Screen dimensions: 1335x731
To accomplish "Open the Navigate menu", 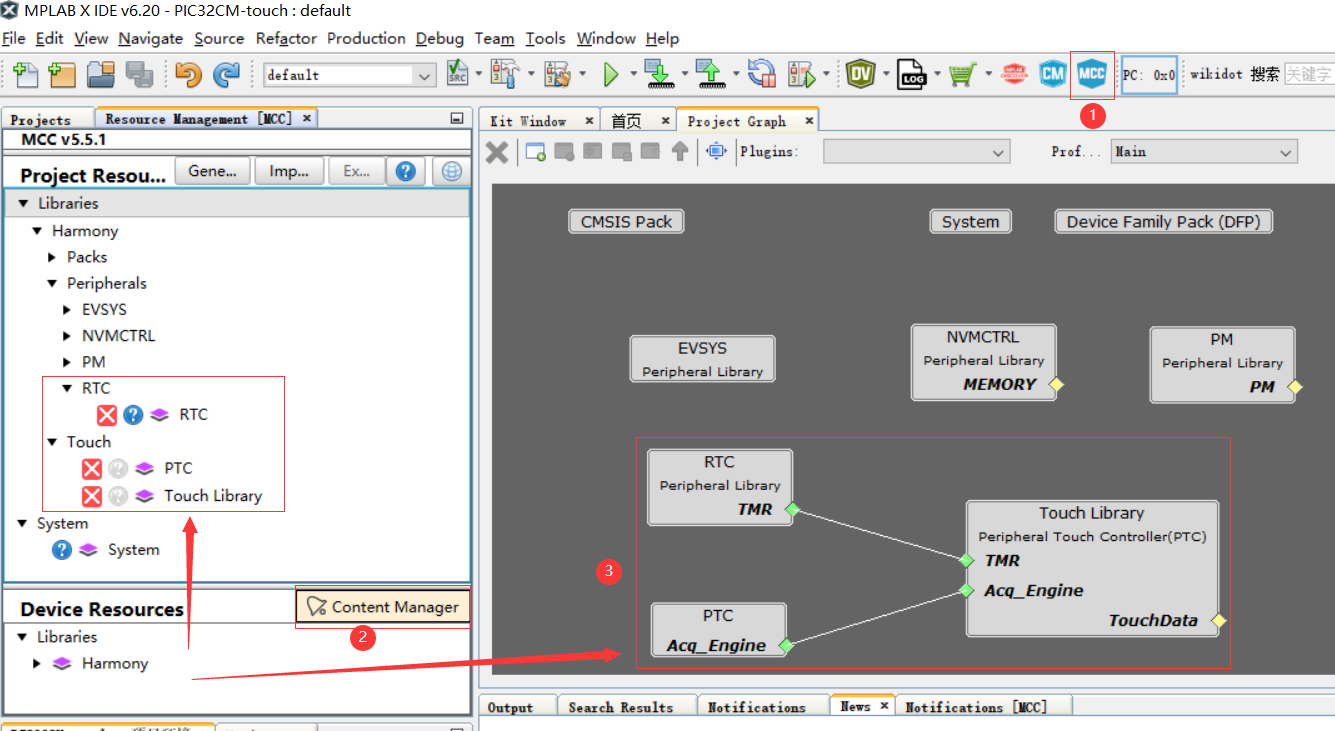I will point(151,39).
